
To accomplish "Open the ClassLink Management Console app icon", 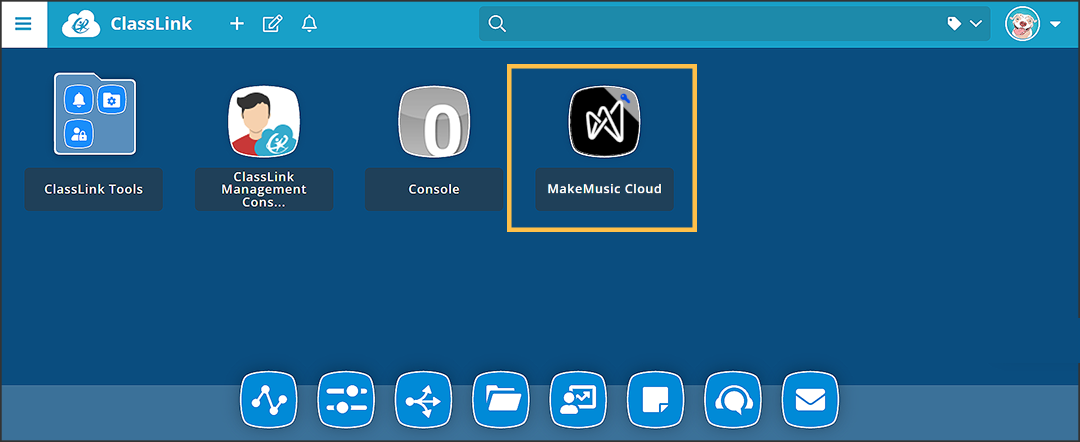I will coord(264,122).
